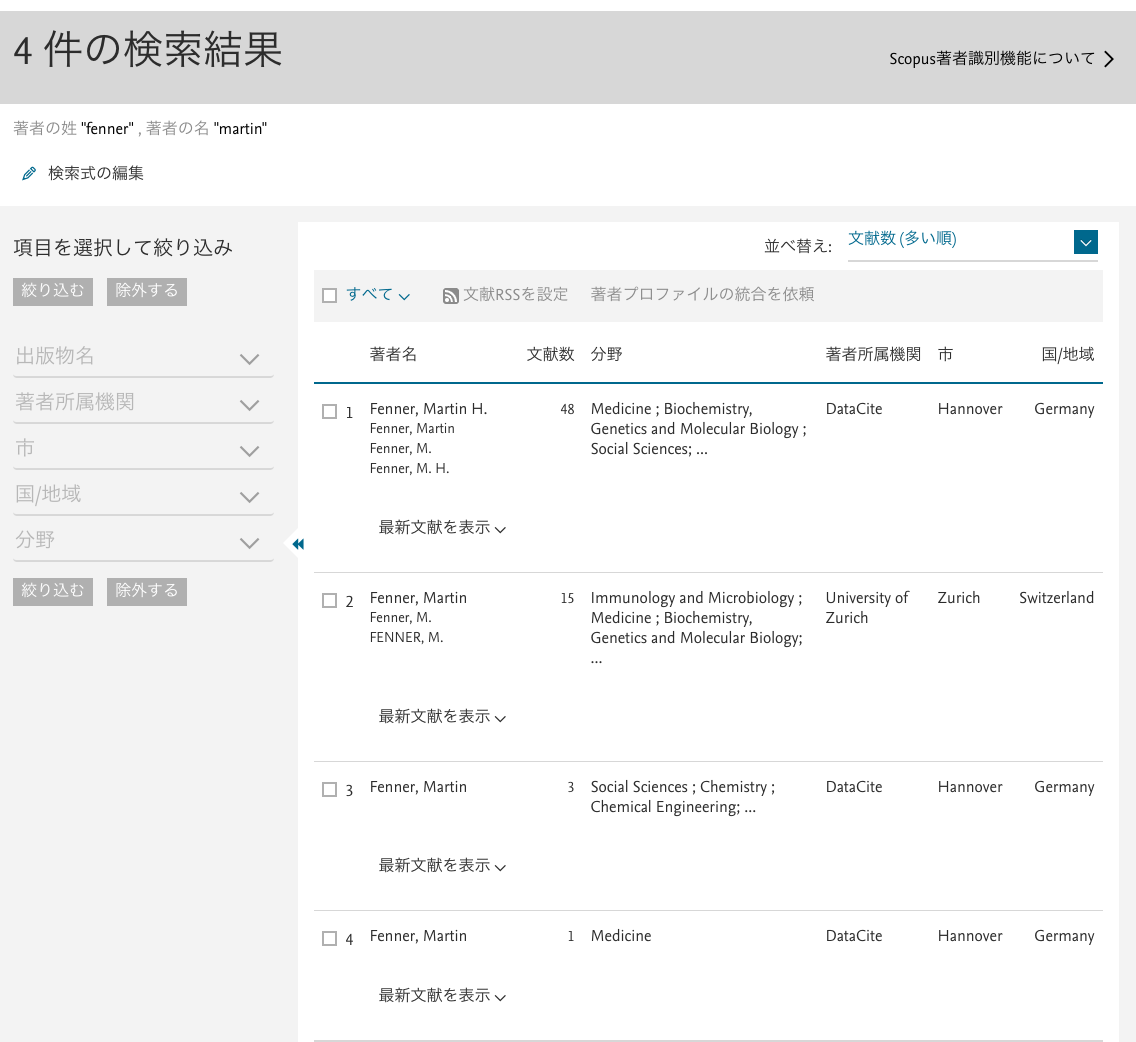The width and height of the screenshot is (1136, 1042).
Task: Select checkbox for result 3 Fenner, Martin
Action: (330, 789)
